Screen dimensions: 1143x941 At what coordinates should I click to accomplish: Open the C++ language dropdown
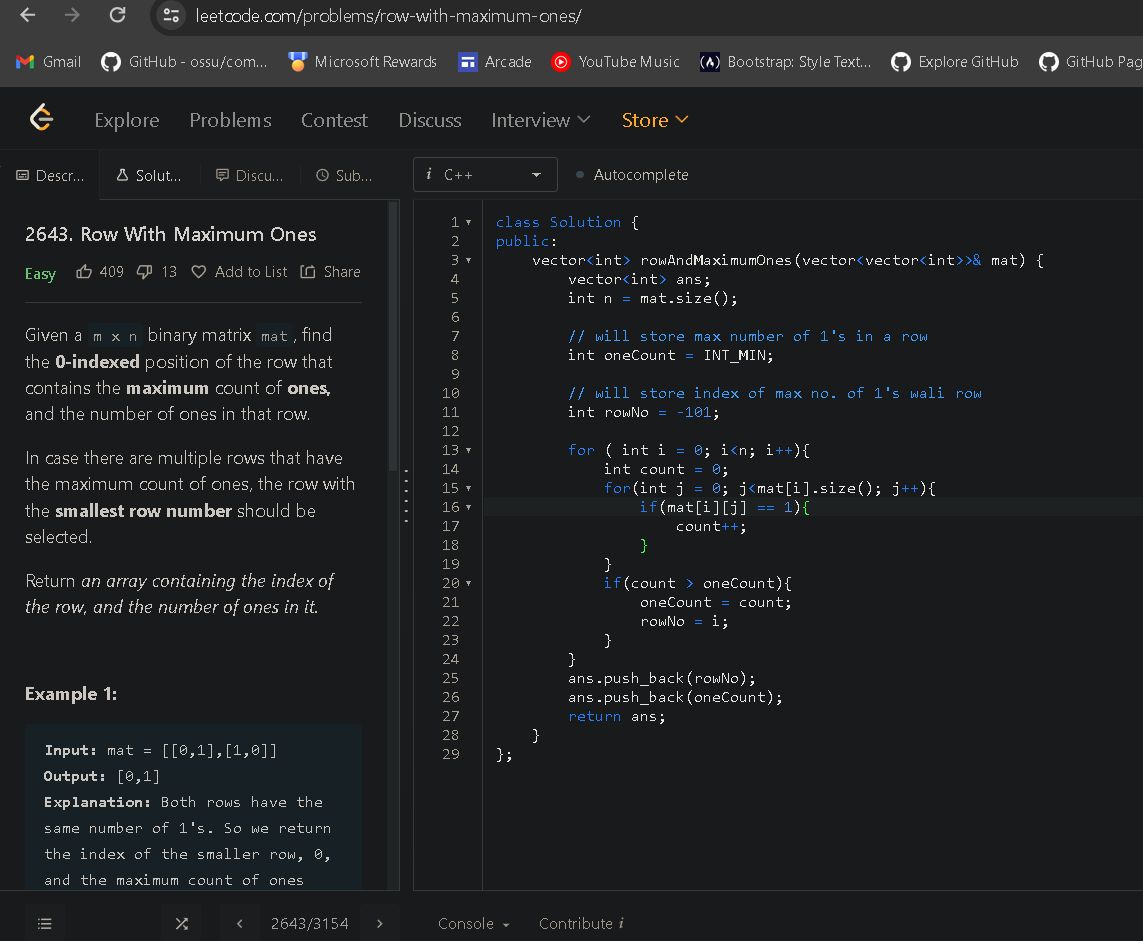coord(484,175)
